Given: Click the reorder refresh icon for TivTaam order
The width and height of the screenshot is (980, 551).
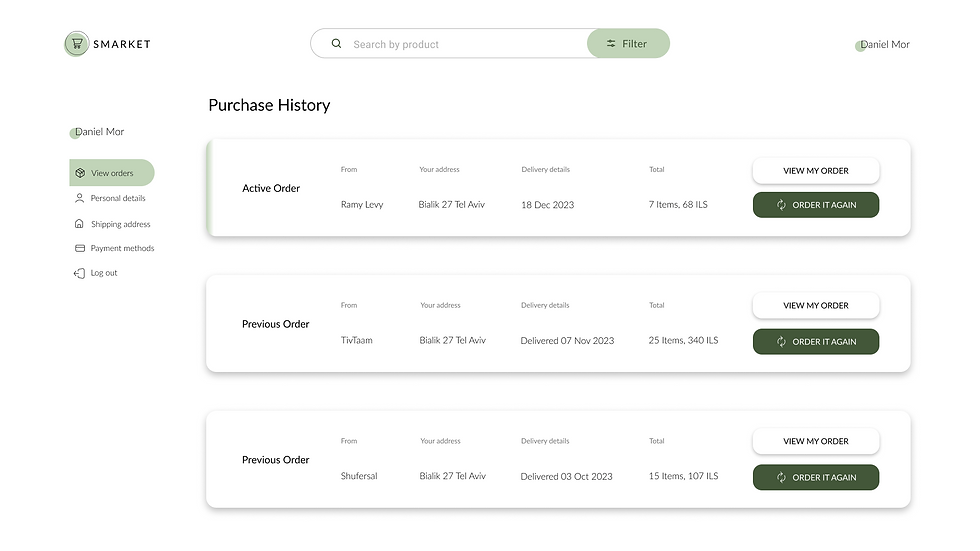Looking at the screenshot, I should click(x=781, y=342).
